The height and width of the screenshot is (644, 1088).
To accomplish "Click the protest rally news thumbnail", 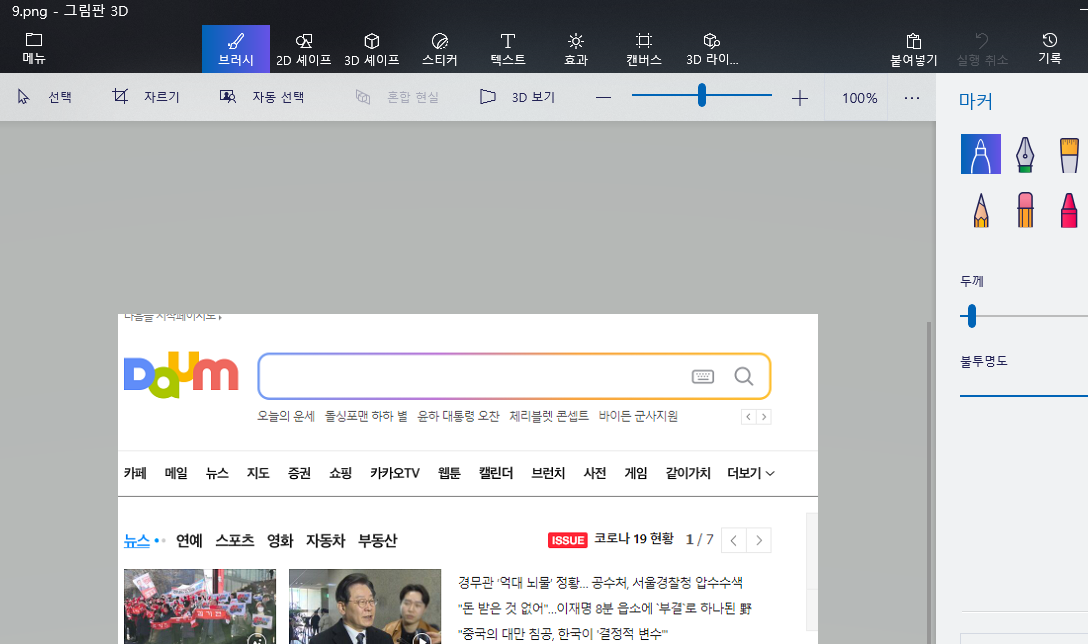I will point(200,607).
